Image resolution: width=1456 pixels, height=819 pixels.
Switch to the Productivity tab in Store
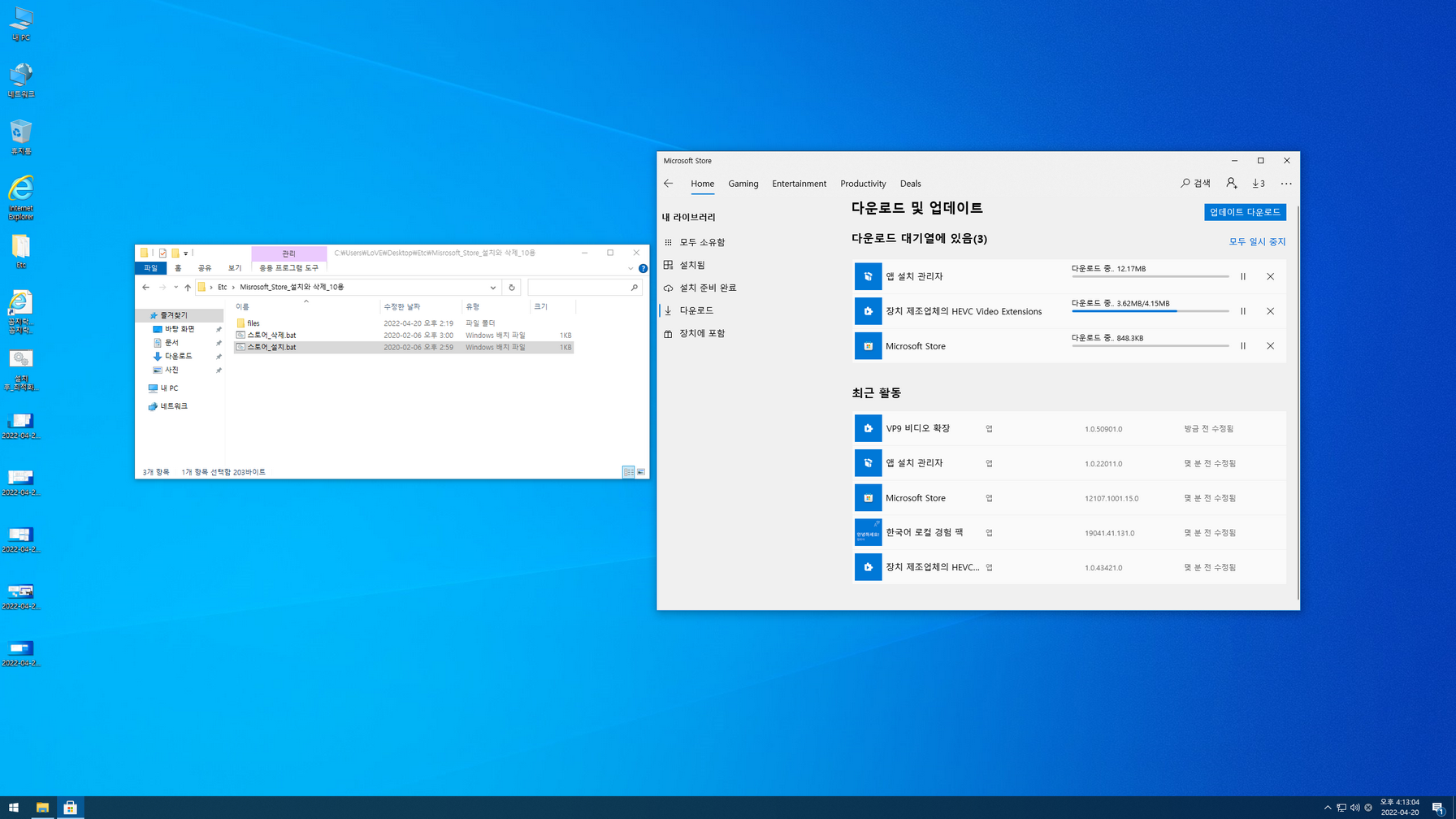pyautogui.click(x=863, y=184)
